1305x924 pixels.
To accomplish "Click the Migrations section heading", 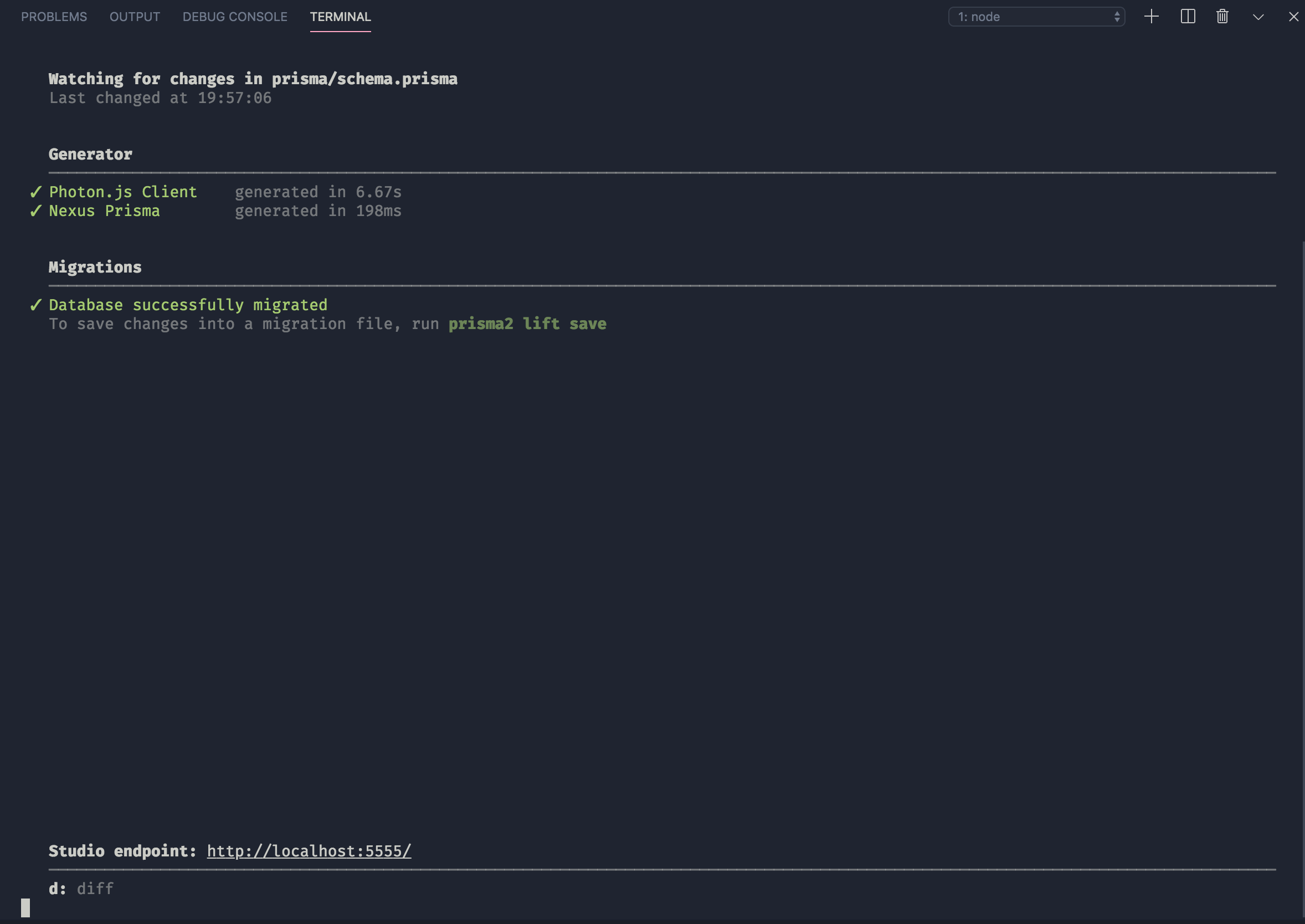I will click(94, 267).
